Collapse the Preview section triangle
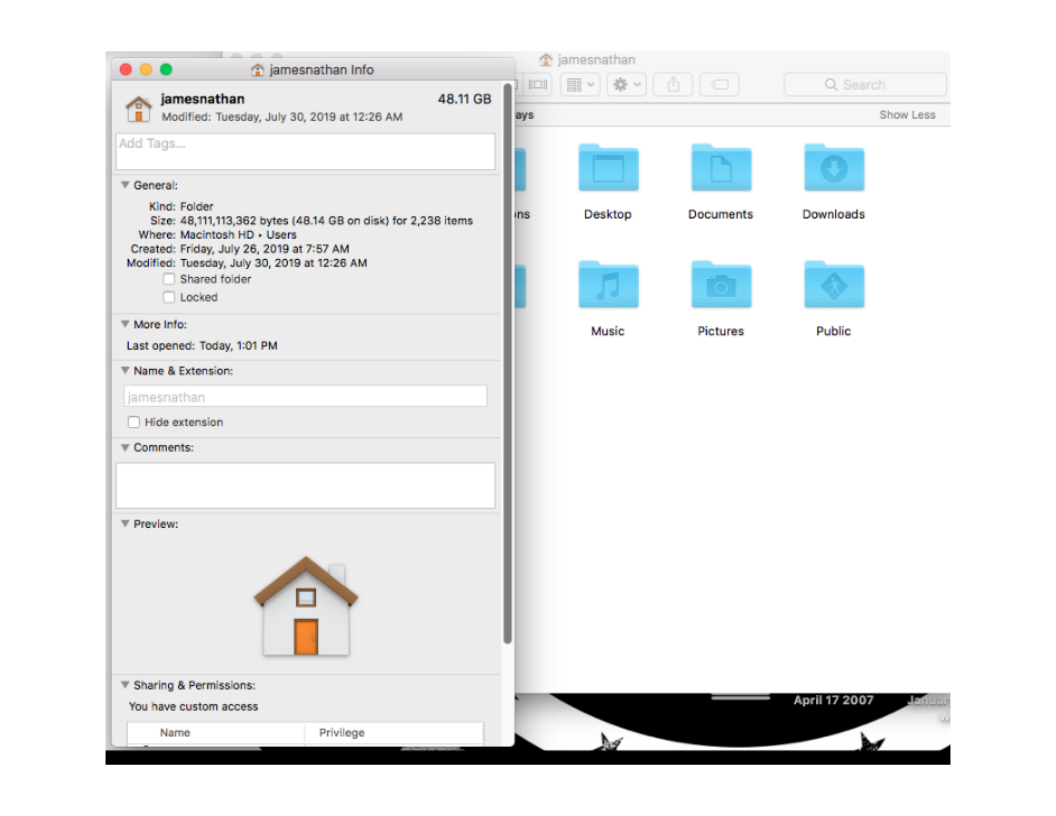Screen dimensions: 1056x816 125,524
